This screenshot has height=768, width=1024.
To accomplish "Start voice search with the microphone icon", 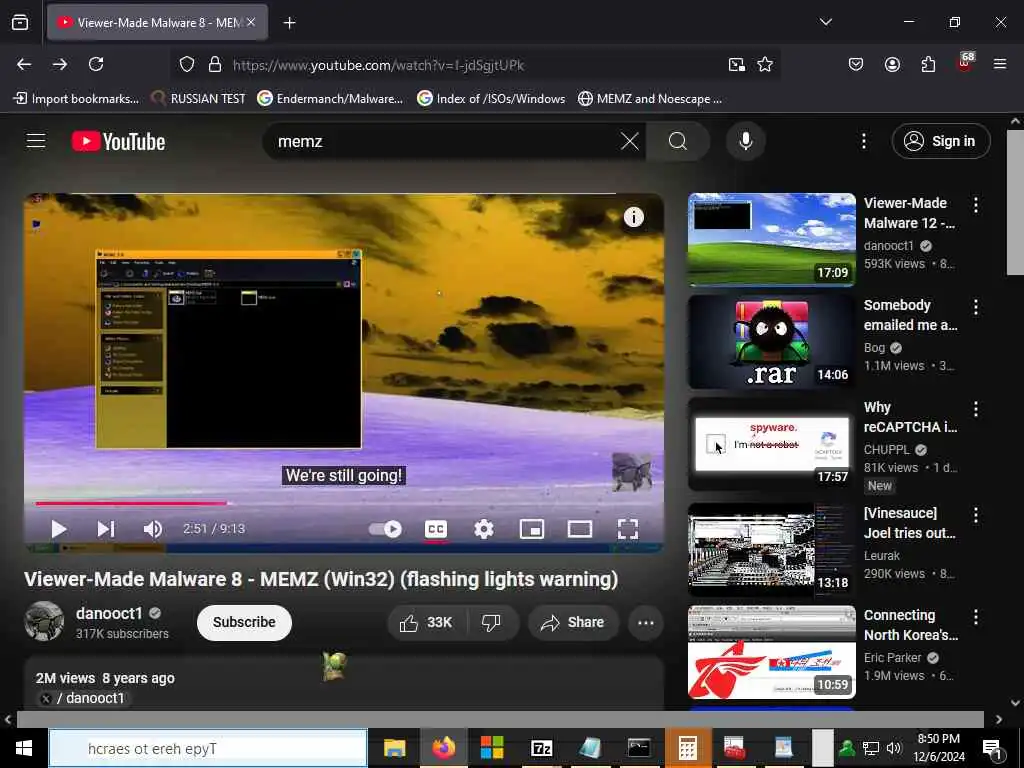I will coord(745,141).
